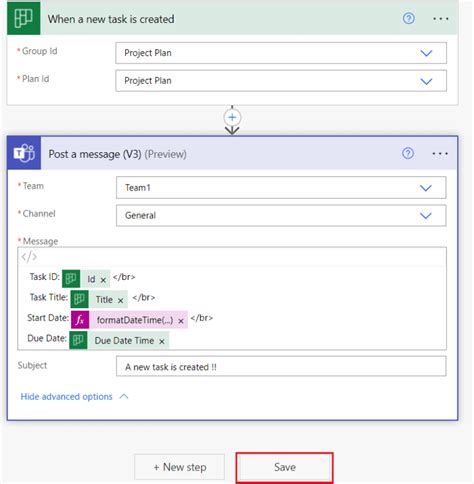Select the Id Planner token
The image size is (474, 484).
(86, 279)
